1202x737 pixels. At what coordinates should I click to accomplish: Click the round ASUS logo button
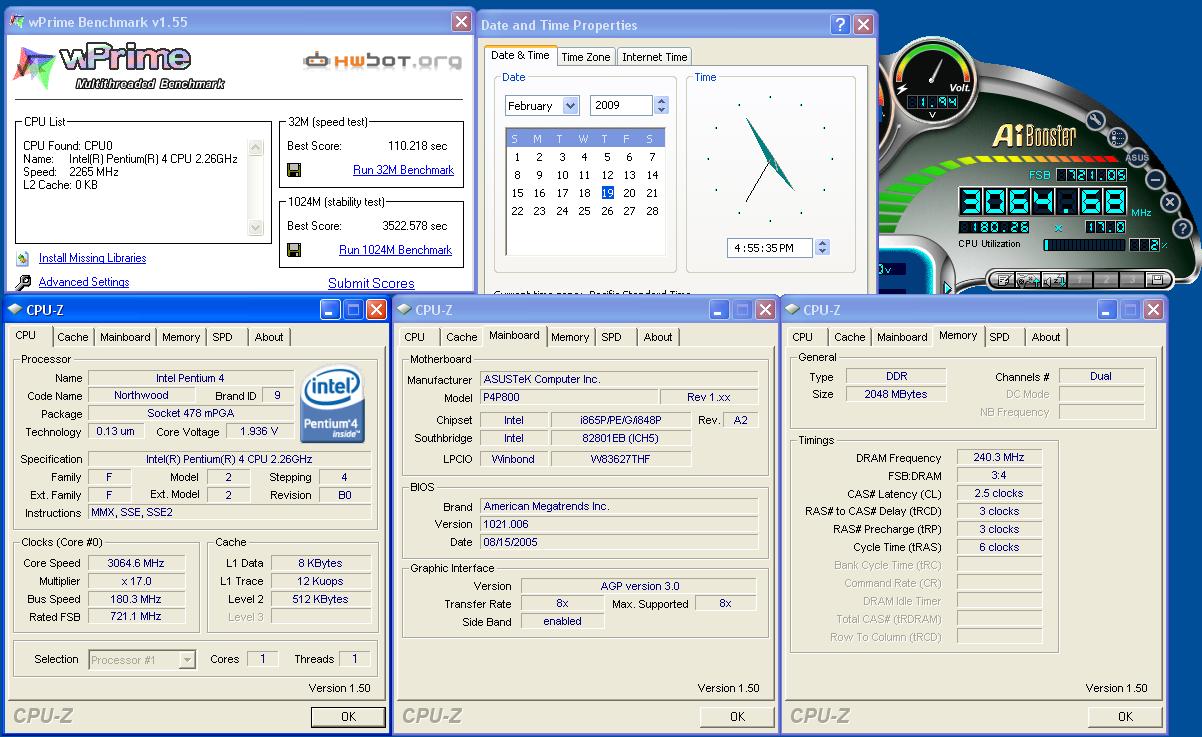[x=1137, y=158]
